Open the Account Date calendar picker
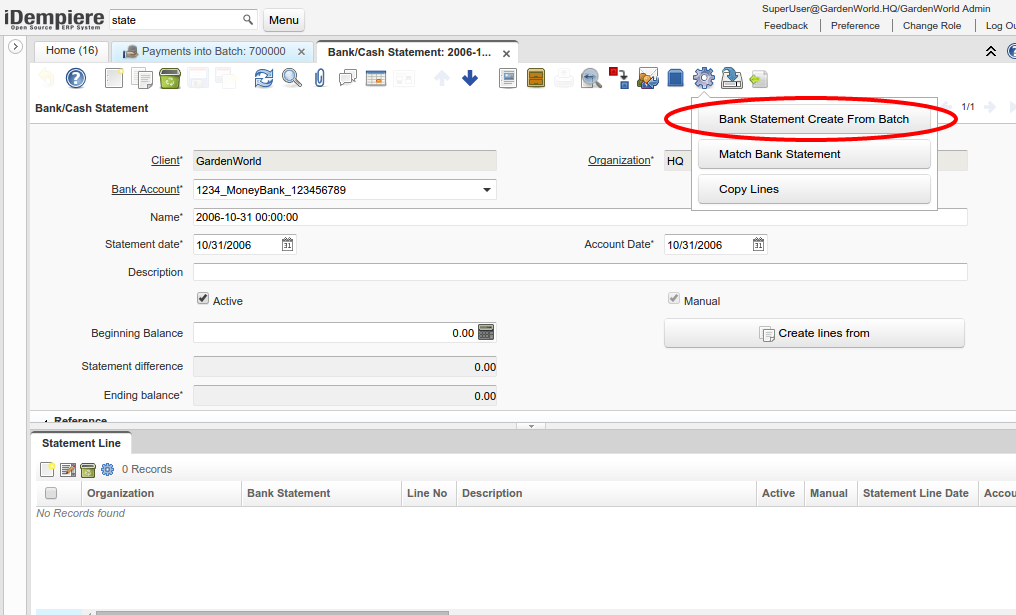The width and height of the screenshot is (1016, 615). [x=758, y=245]
